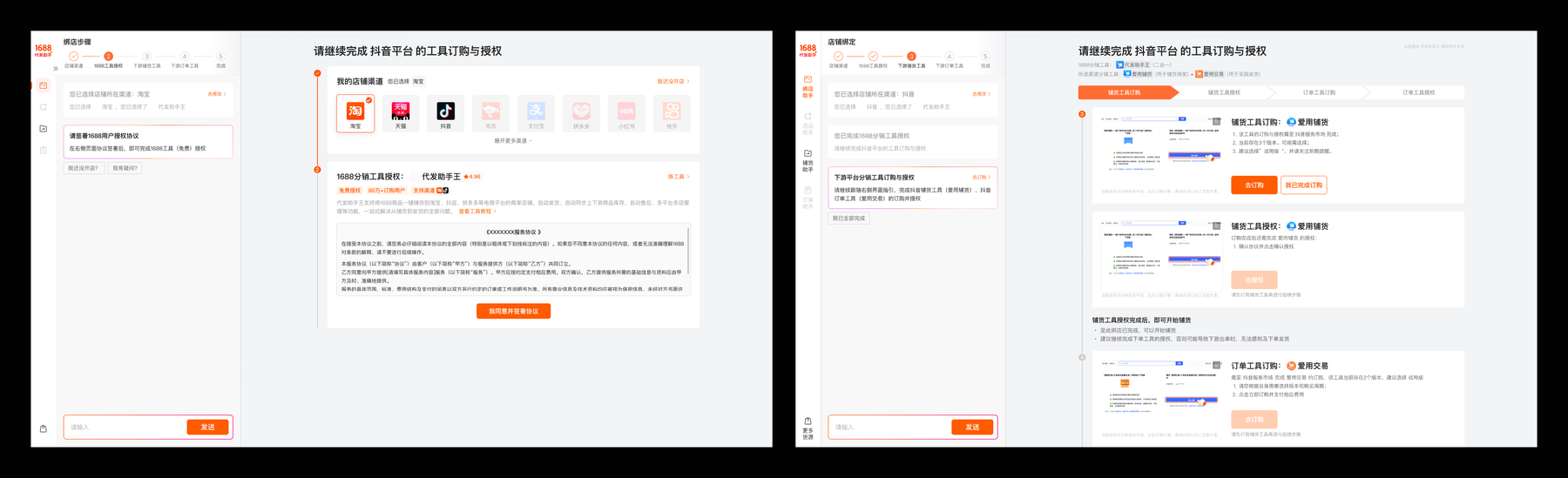Viewport: 1568px width, 478px height.
Task: Open 绑店助手 in the right window sidebar
Action: pos(808,86)
